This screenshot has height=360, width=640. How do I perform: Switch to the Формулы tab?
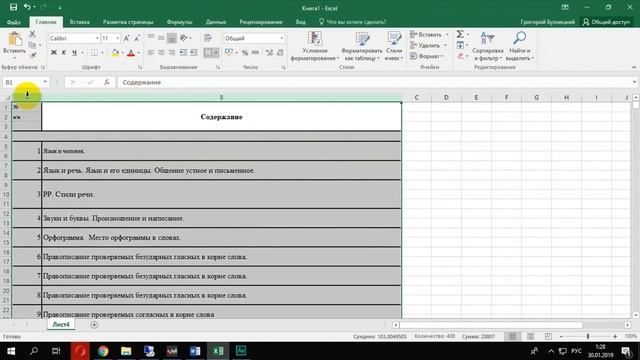(179, 22)
